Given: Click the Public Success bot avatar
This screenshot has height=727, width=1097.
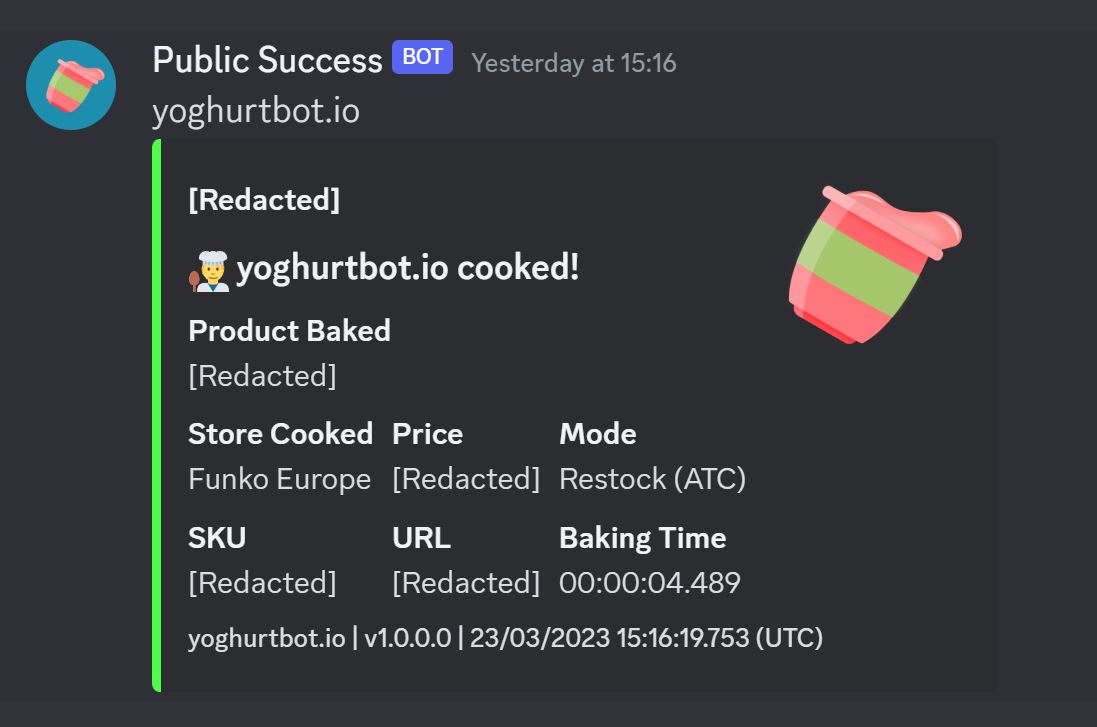Looking at the screenshot, I should 71,85.
